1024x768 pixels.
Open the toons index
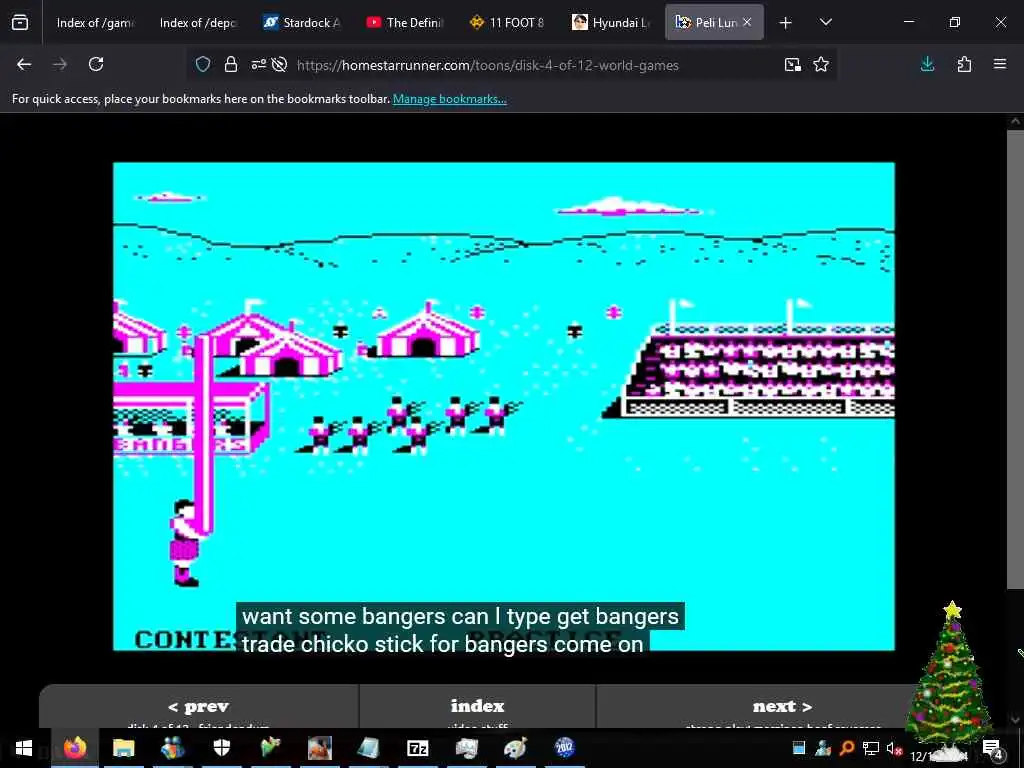[x=477, y=707]
